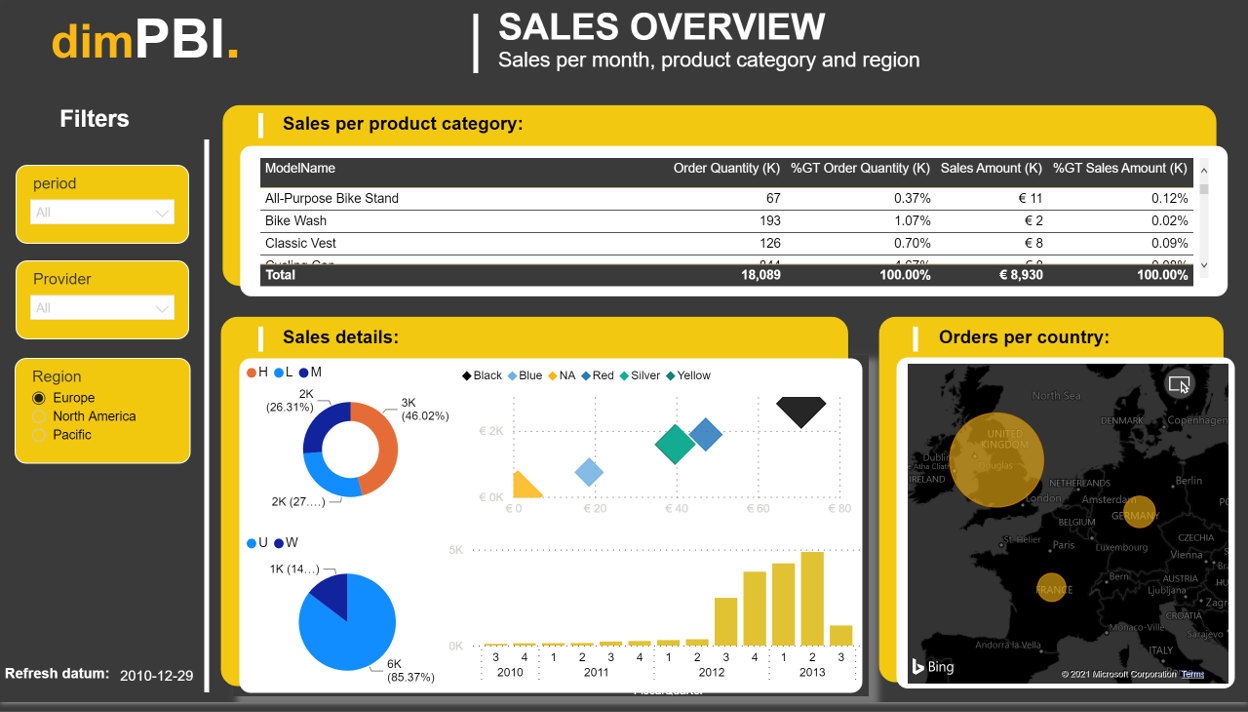This screenshot has height=712, width=1248.
Task: Select the Classic Vest row name
Action: (x=300, y=243)
